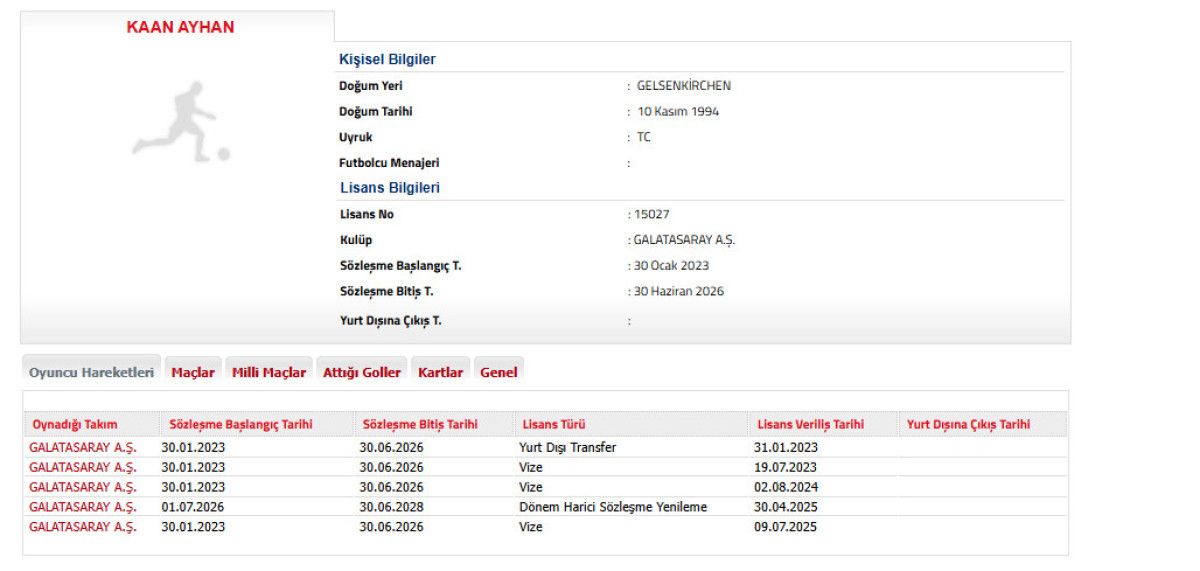Click the Sözleşme Başlangıç Tarihi column header
1200x571 pixels.
coord(241,425)
